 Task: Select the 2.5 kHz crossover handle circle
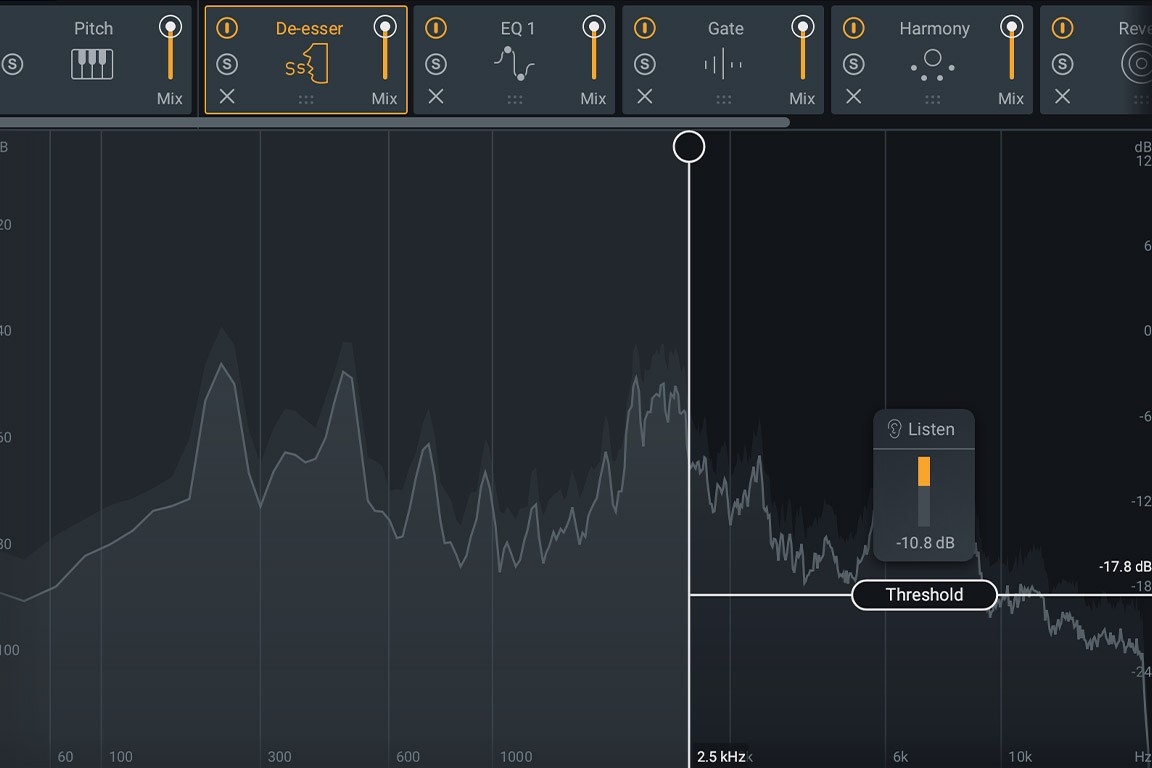[x=689, y=146]
